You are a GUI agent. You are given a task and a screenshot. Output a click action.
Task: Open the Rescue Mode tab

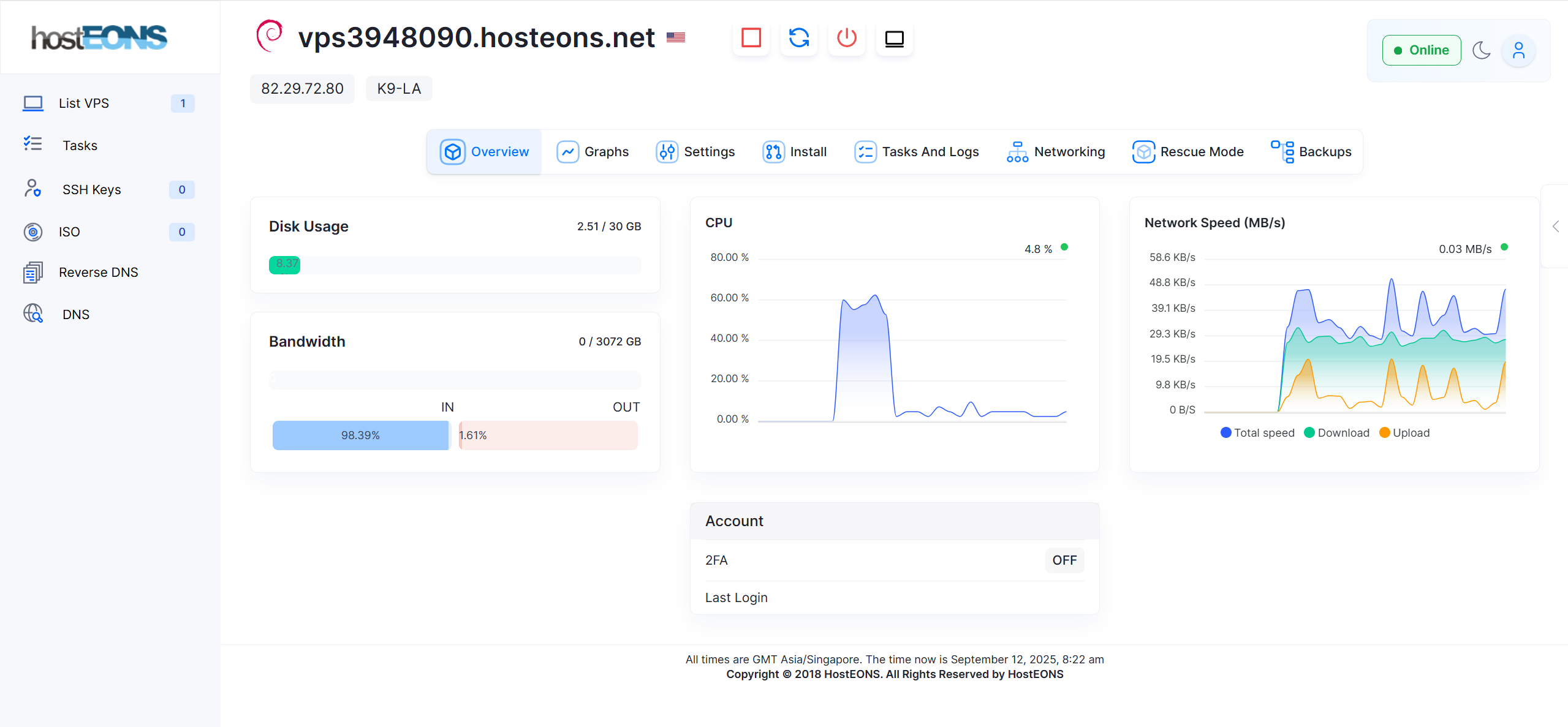1188,152
